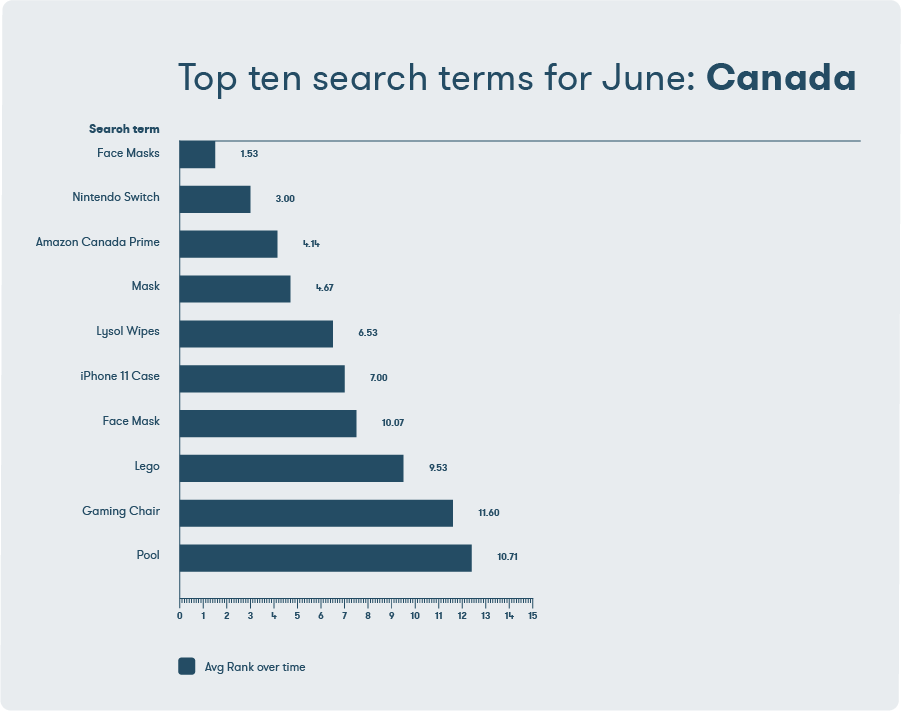
Task: Click the value 4.14
Action: coord(311,244)
